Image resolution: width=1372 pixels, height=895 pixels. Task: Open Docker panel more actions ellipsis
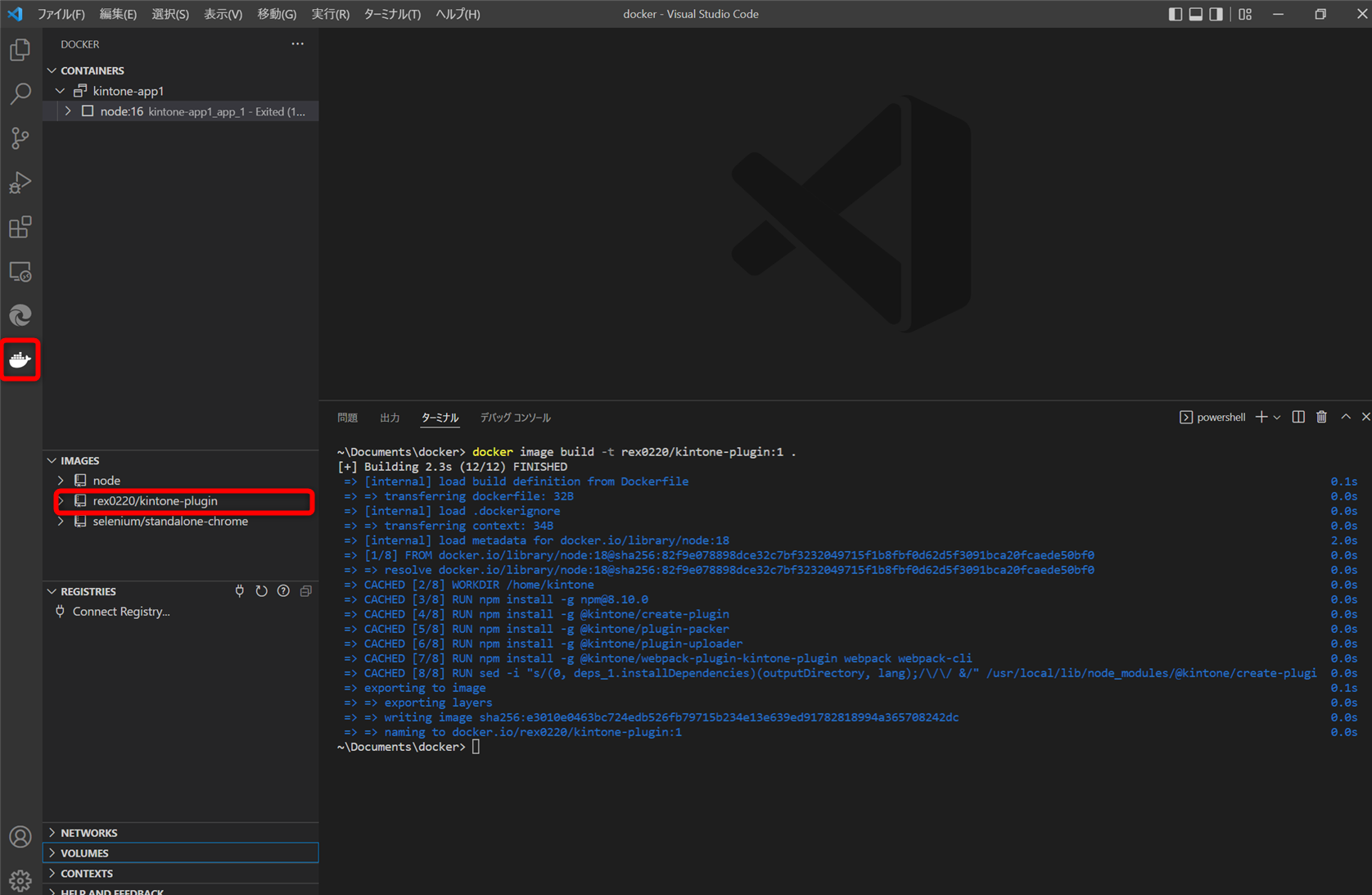point(298,44)
